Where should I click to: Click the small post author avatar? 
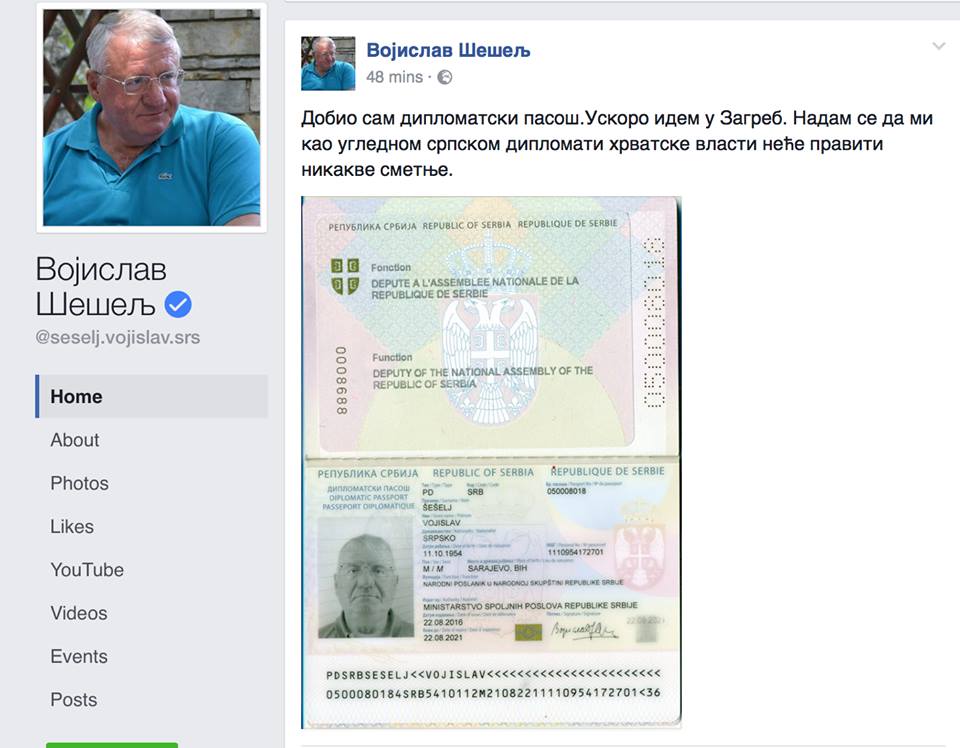pos(328,63)
